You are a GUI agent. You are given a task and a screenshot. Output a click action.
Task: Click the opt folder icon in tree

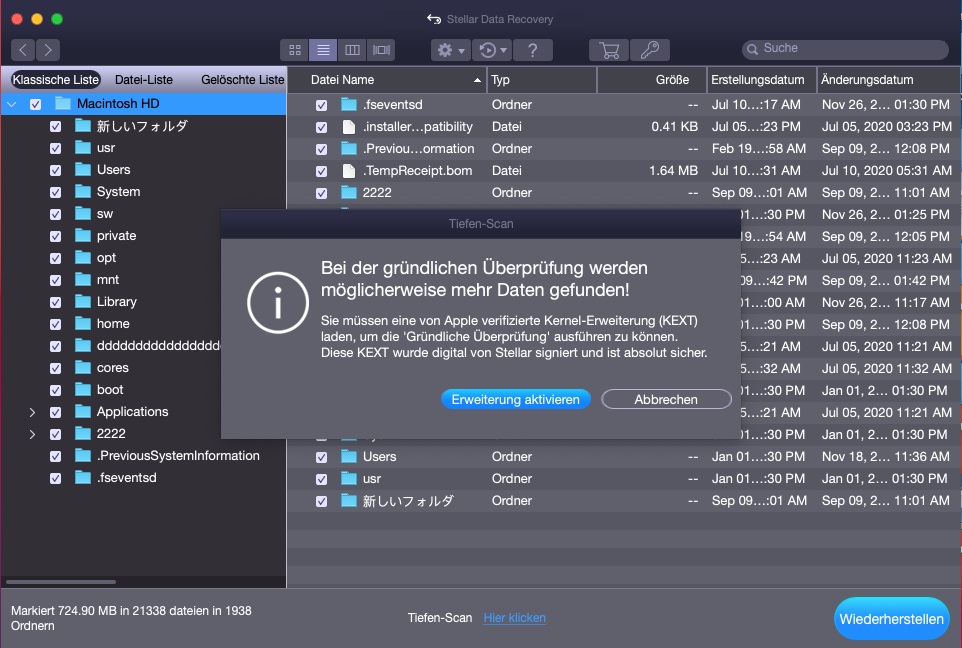pos(83,258)
